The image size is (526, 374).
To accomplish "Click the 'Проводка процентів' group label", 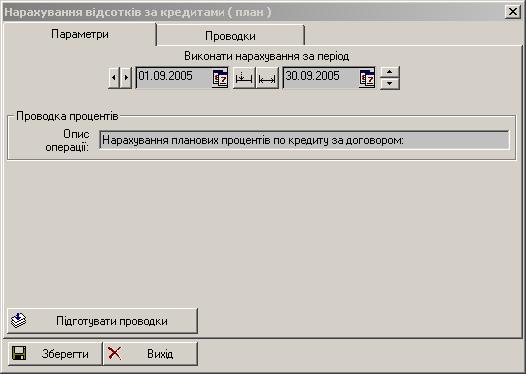I will pos(67,116).
